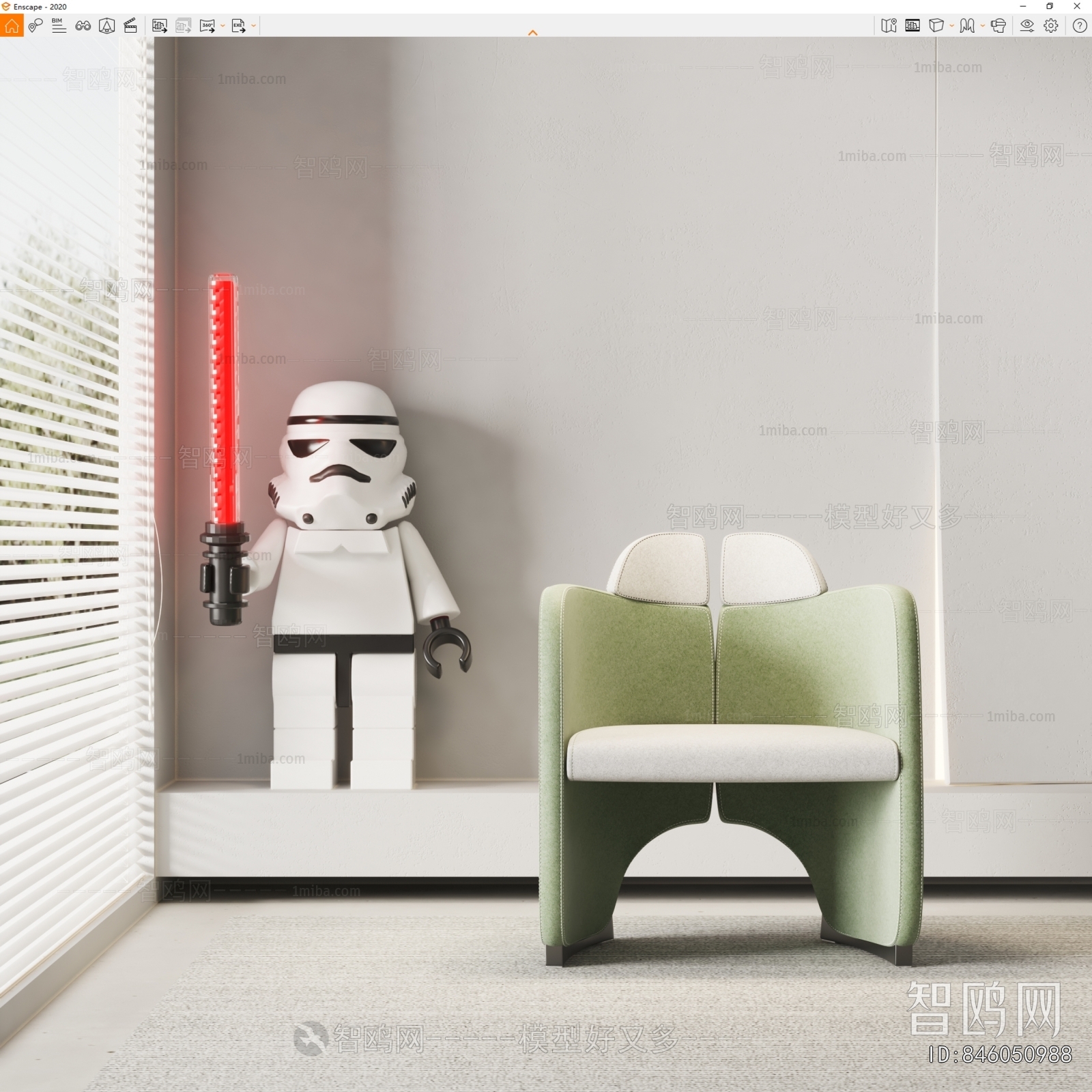Open the Video Editor clapperboard icon
Screen dimensions: 1092x1092
(130, 26)
